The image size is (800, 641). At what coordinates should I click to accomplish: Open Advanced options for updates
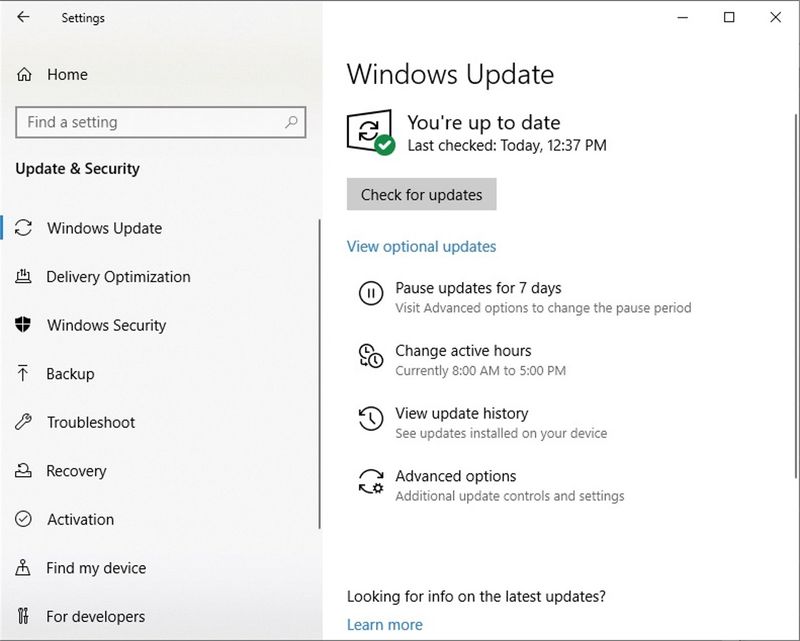point(456,476)
